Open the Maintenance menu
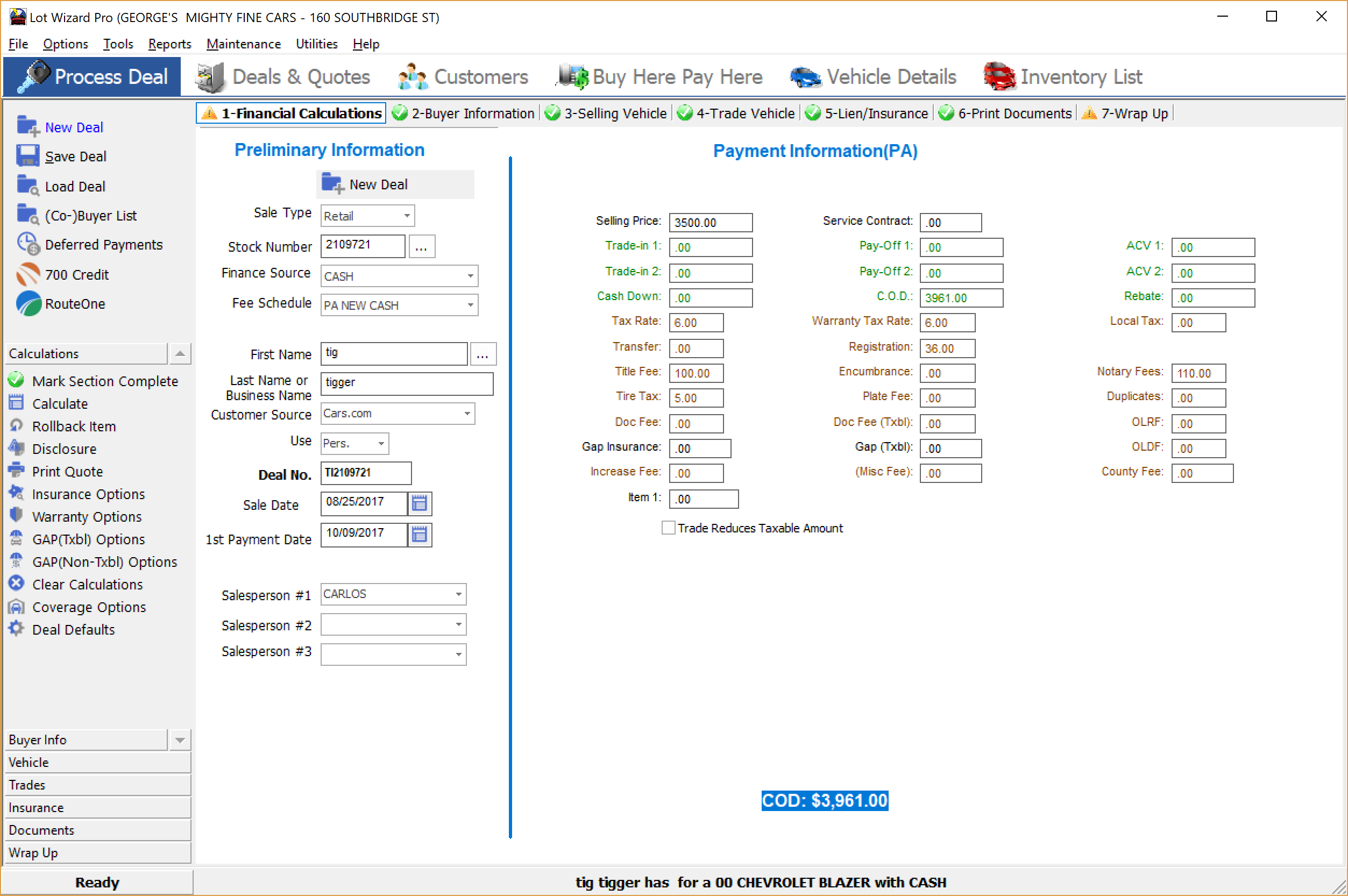1348x896 pixels. 244,44
